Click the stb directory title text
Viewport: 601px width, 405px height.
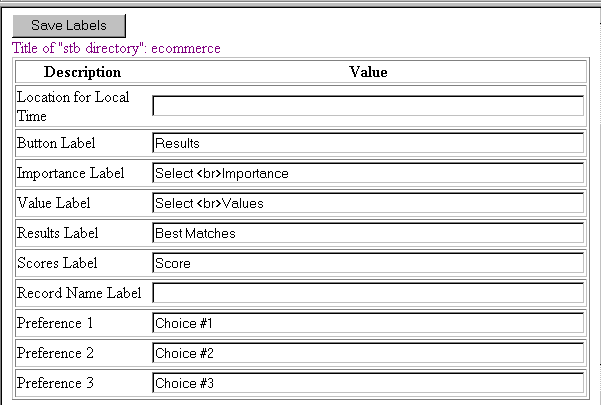click(116, 48)
